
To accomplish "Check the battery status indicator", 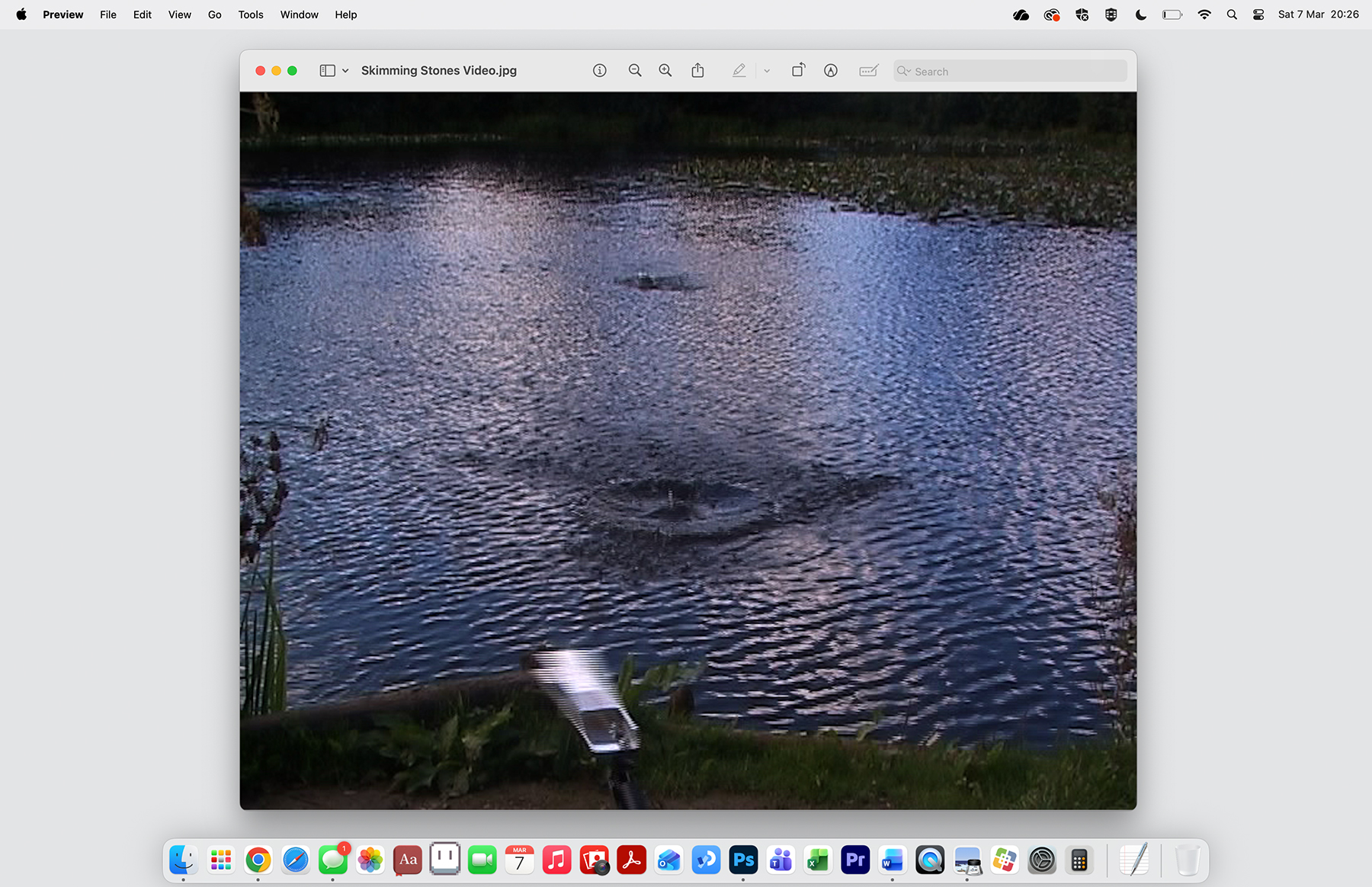I will (x=1172, y=14).
